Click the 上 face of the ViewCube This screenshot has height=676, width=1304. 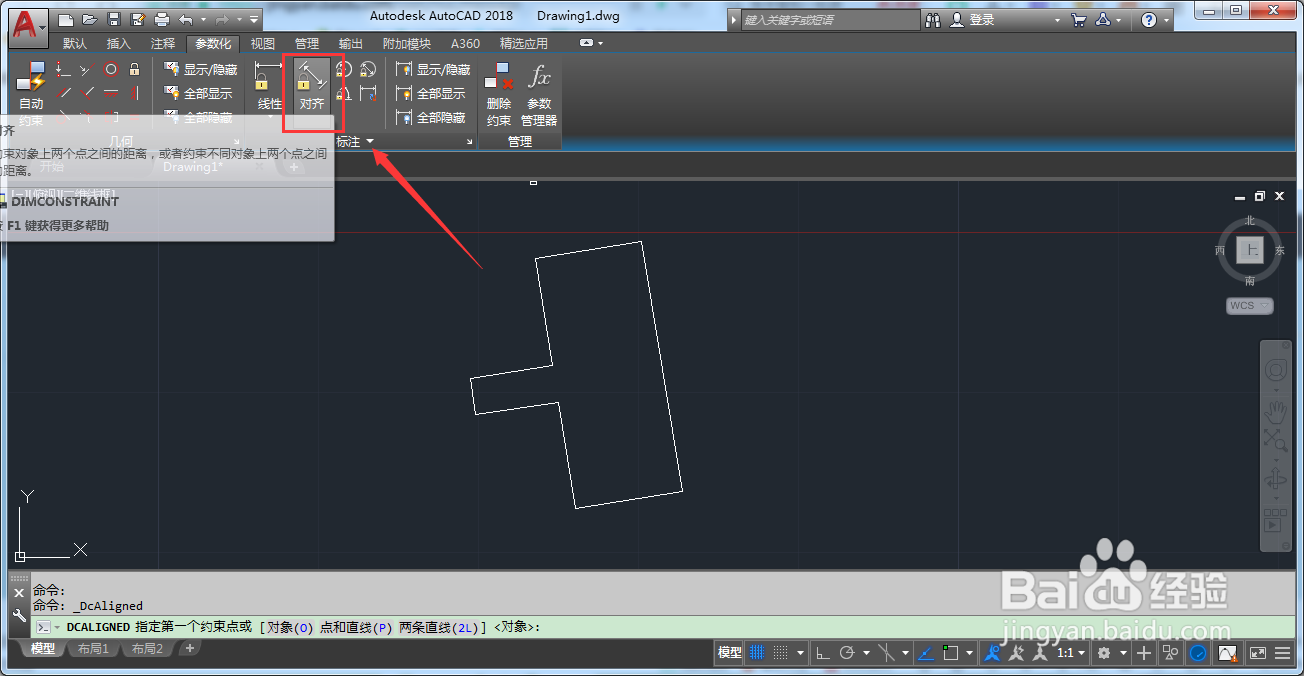tap(1249, 250)
